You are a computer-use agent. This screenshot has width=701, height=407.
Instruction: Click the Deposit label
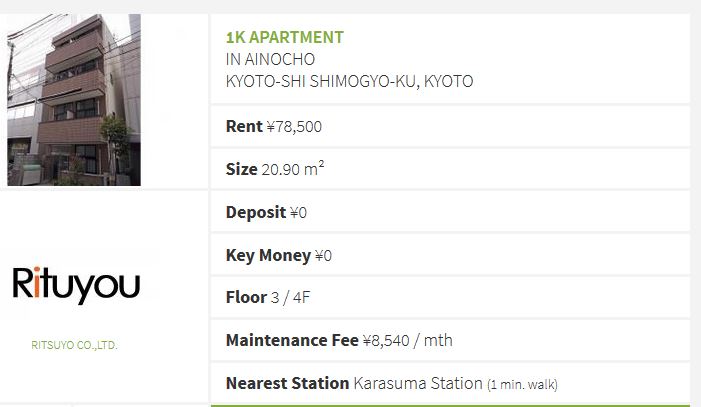(256, 212)
